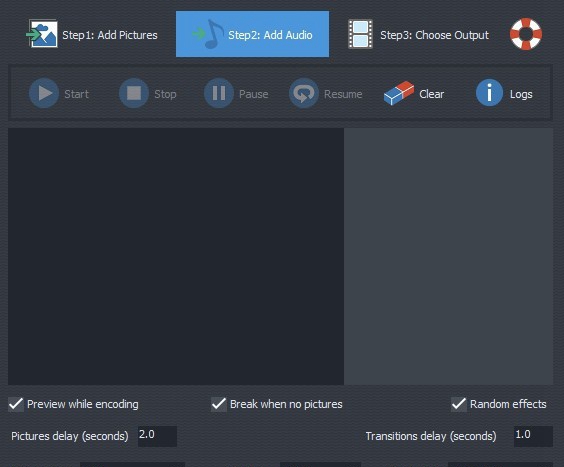This screenshot has height=467, width=564.
Task: Uncheck Preview while encoding
Action: 16,404
